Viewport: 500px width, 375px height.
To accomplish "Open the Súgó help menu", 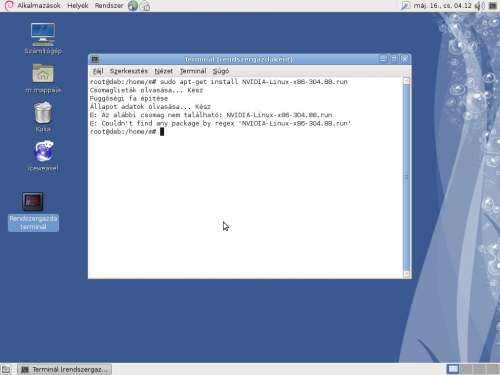I will click(221, 71).
